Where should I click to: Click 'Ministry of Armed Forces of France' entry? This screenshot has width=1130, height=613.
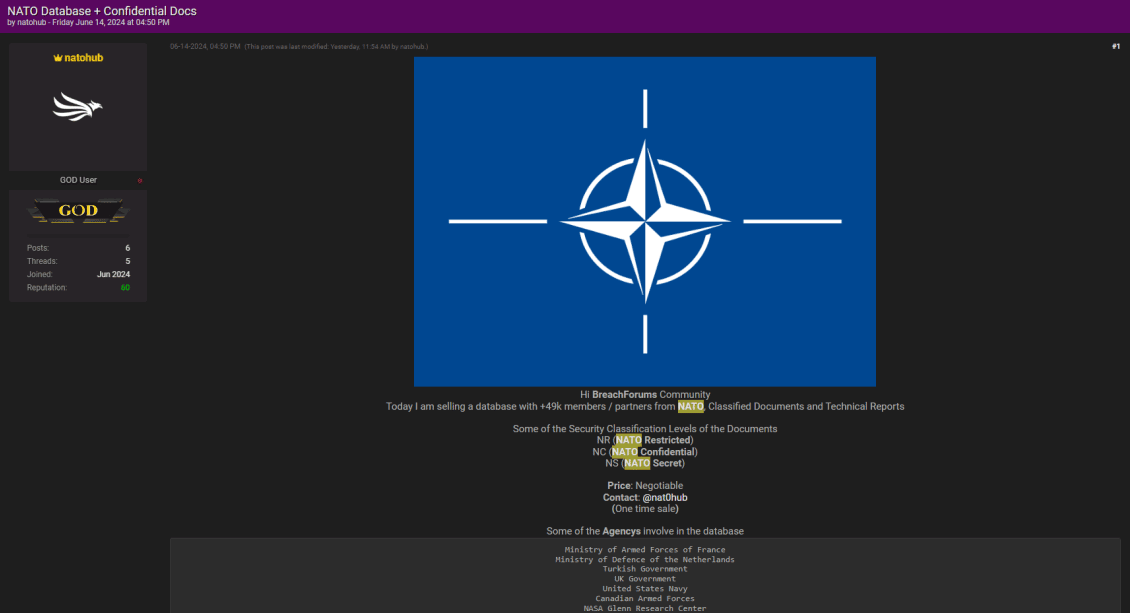(x=645, y=550)
